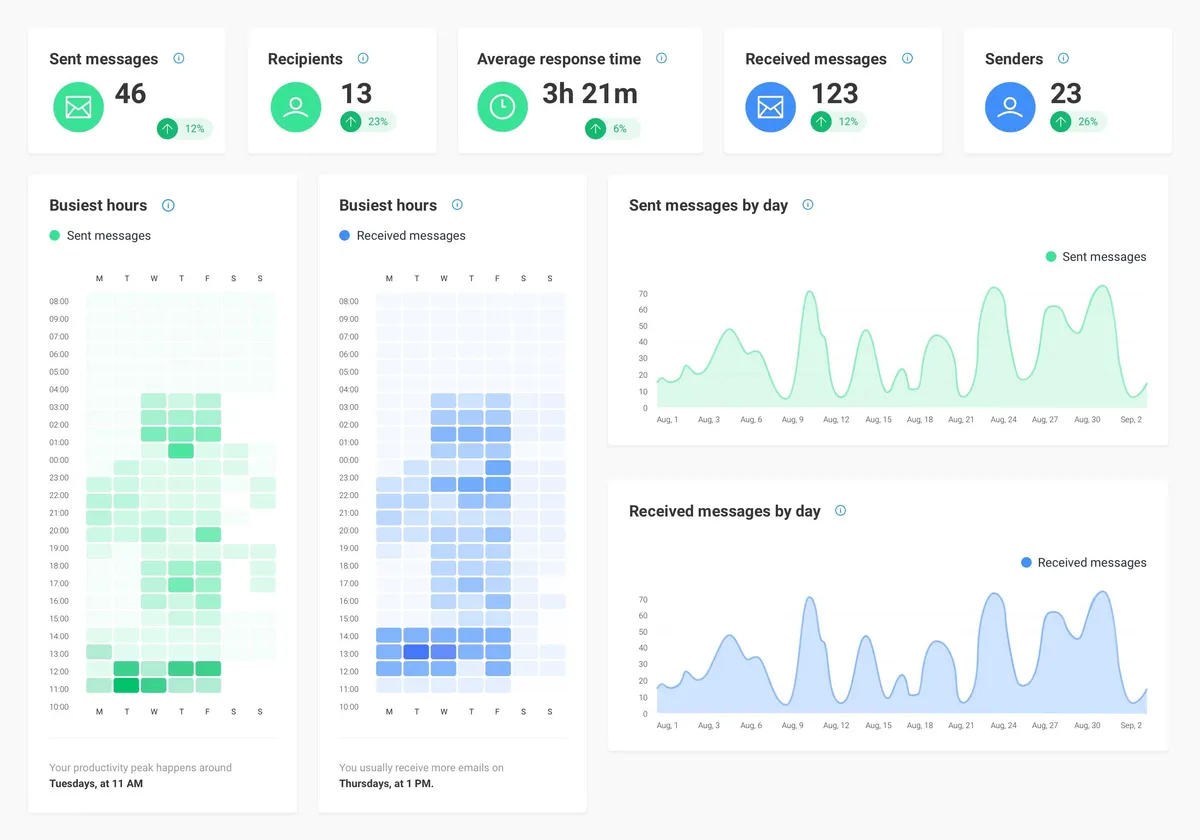This screenshot has height=840, width=1200.
Task: Click 'Thursdays, at 1 PM.' summary text
Action: (x=386, y=783)
